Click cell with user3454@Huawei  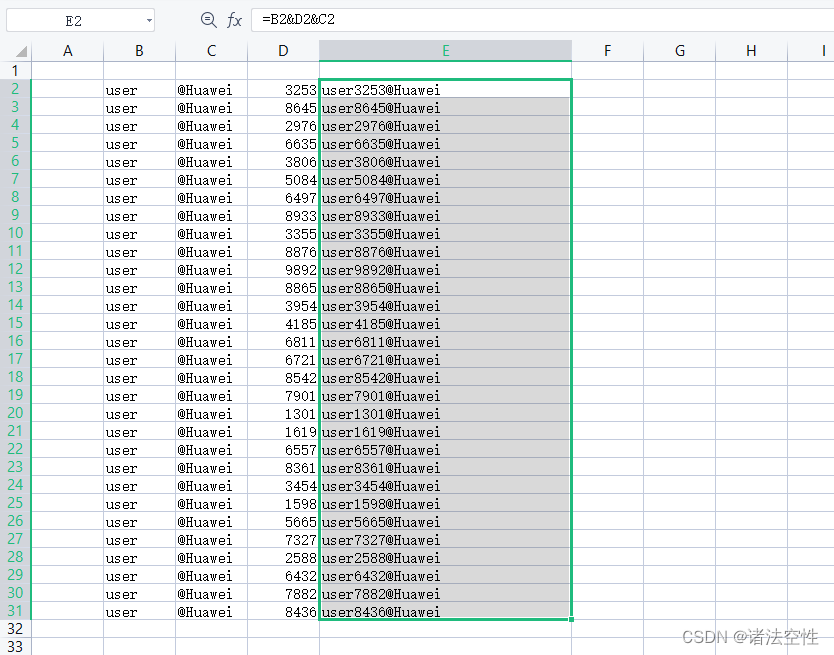point(445,485)
